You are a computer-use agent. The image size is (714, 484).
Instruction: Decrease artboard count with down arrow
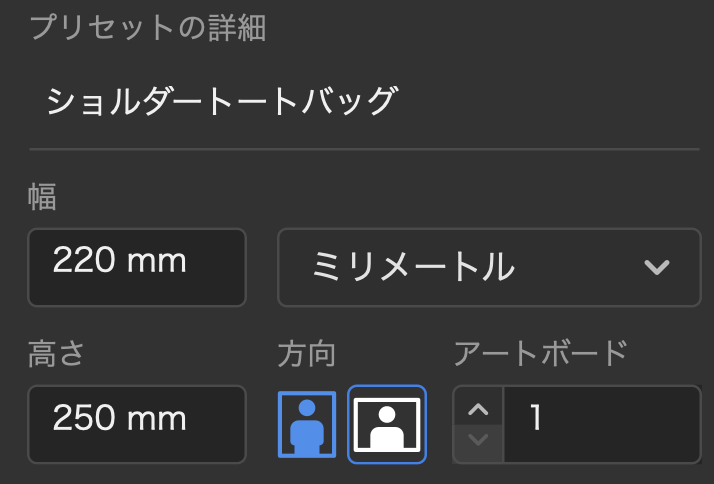478,441
